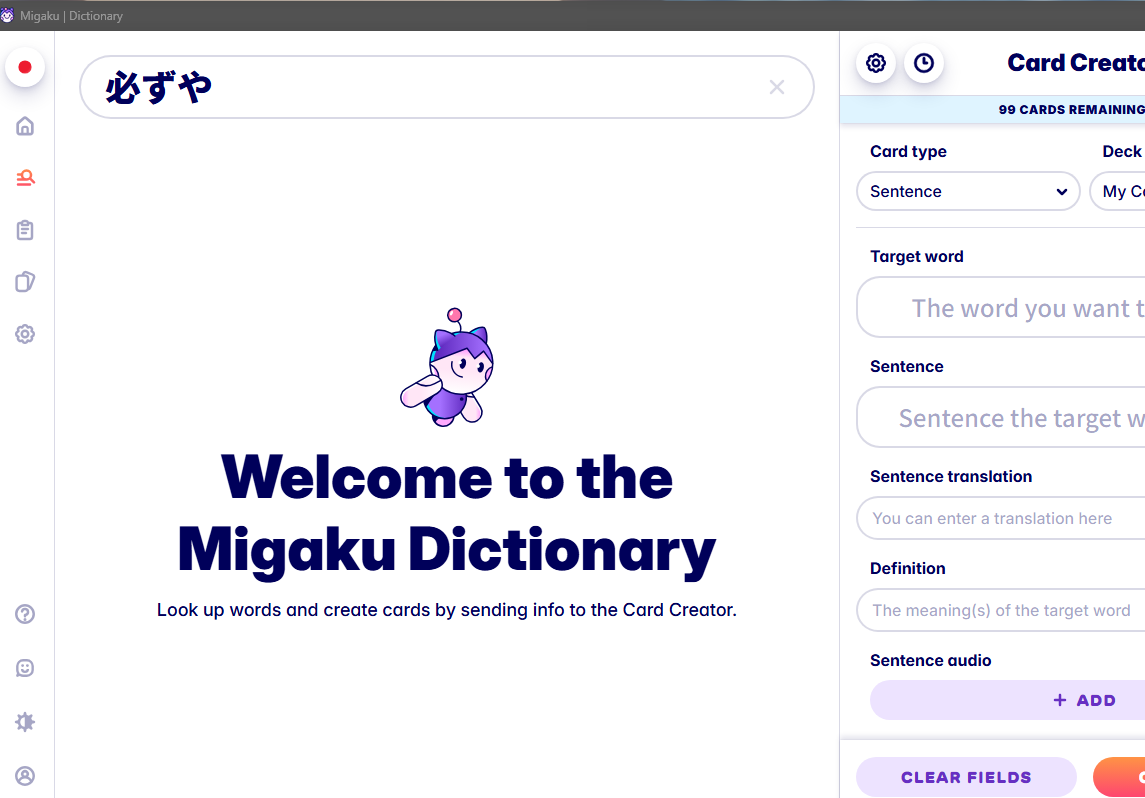This screenshot has width=1145, height=798.
Task: Open the sidebar settings gear icon
Action: tap(25, 334)
